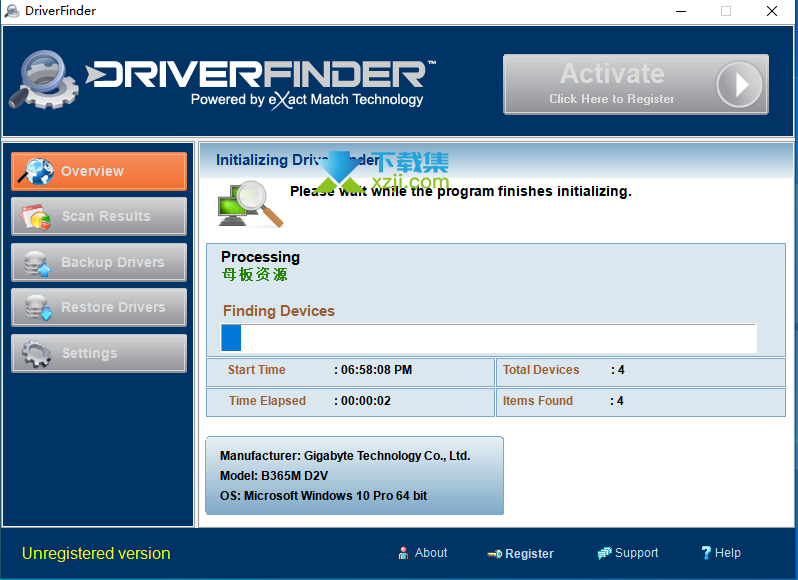Viewport: 798px width, 580px height.
Task: Click the Time Elapsed label
Action: (267, 401)
